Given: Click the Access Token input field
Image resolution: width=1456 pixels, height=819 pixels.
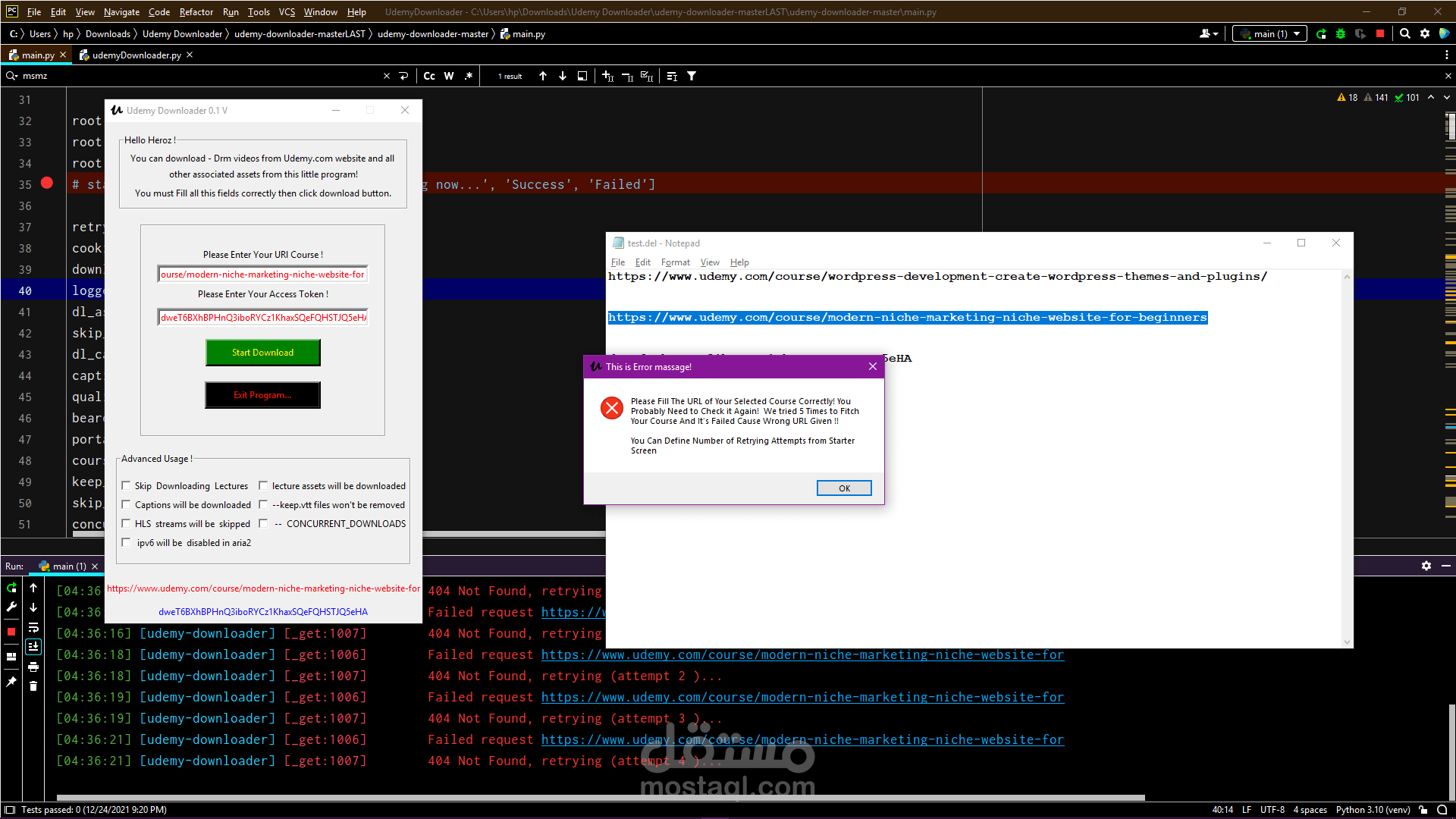Looking at the screenshot, I should pyautogui.click(x=262, y=317).
